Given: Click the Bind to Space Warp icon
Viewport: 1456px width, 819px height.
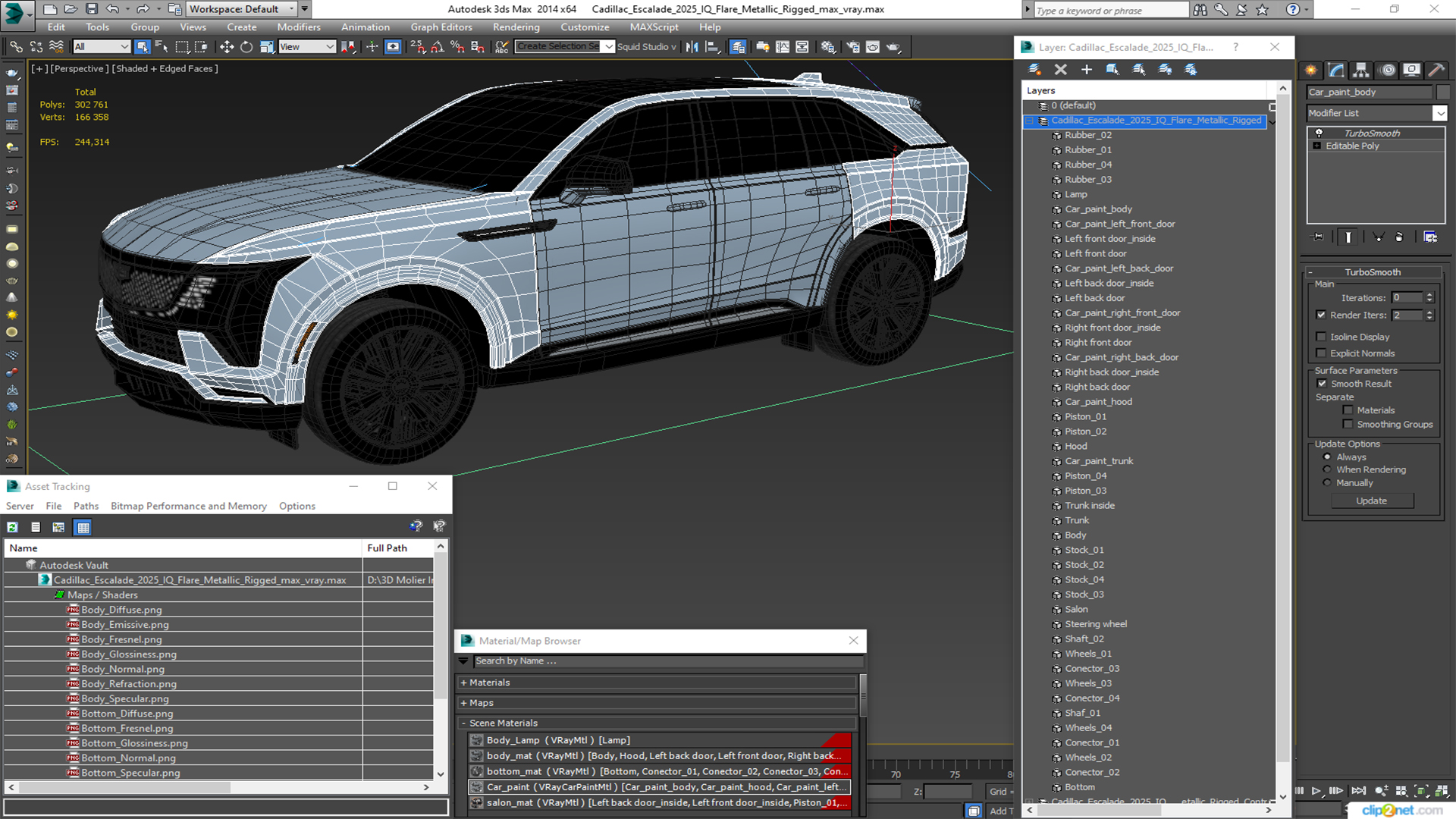Looking at the screenshot, I should (56, 47).
